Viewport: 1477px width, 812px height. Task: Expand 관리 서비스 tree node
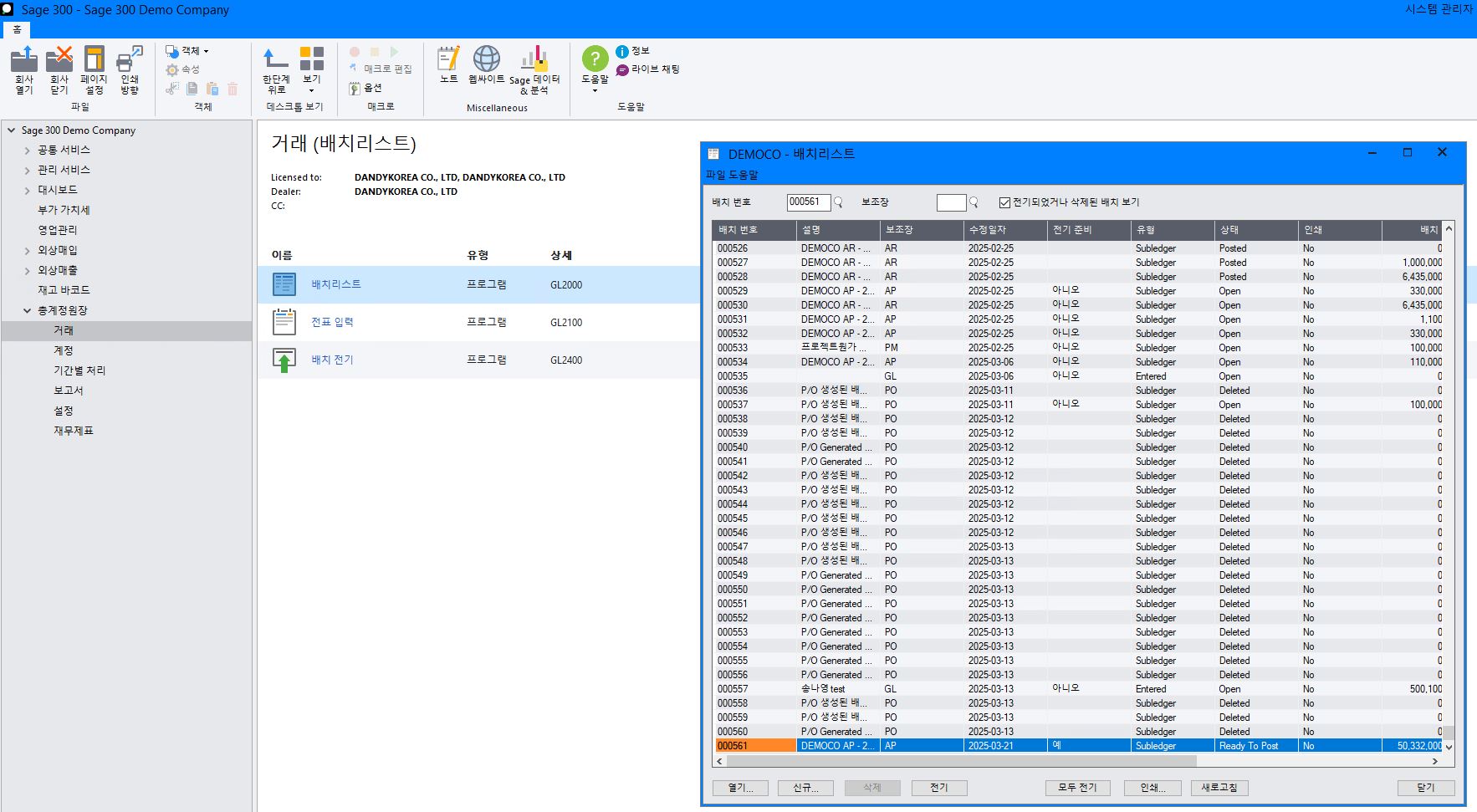click(27, 171)
